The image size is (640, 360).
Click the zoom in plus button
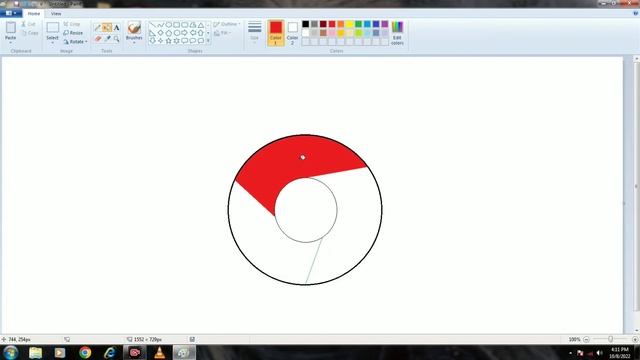[x=635, y=339]
